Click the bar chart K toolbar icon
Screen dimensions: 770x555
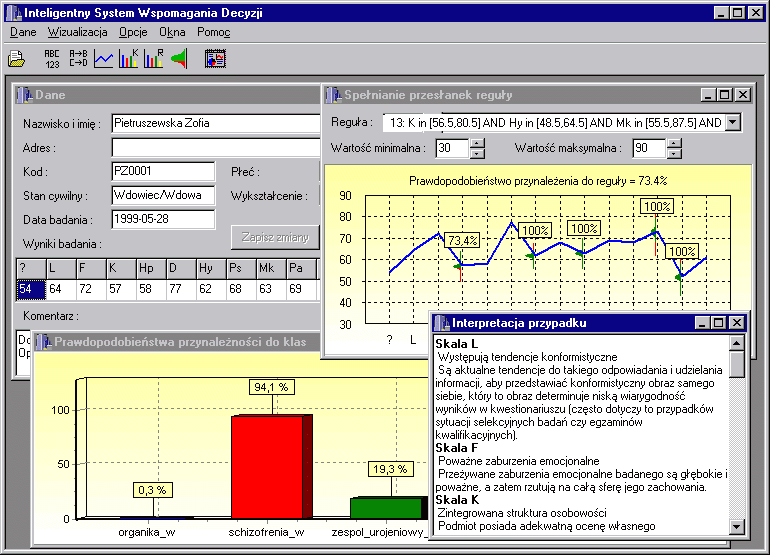tap(129, 59)
